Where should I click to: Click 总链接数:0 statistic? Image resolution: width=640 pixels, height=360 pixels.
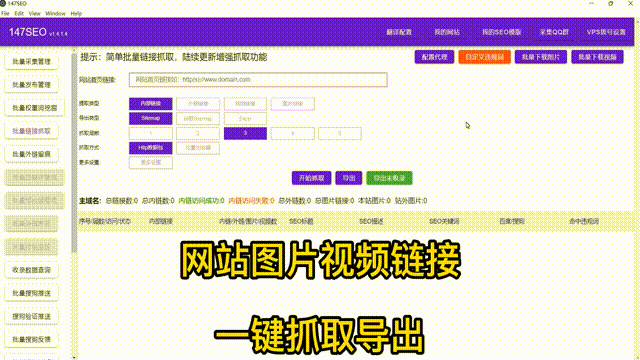(122, 201)
